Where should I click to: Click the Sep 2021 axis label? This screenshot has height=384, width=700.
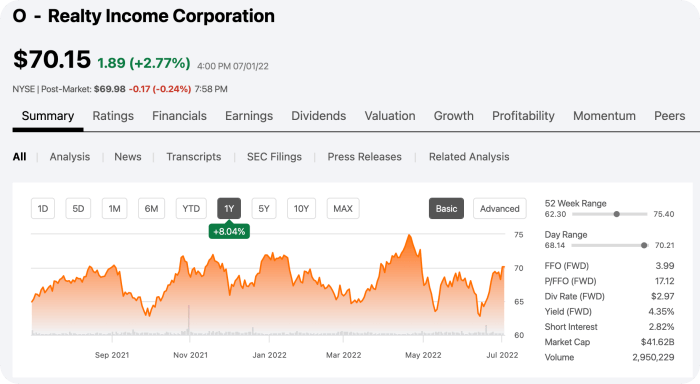(x=112, y=355)
